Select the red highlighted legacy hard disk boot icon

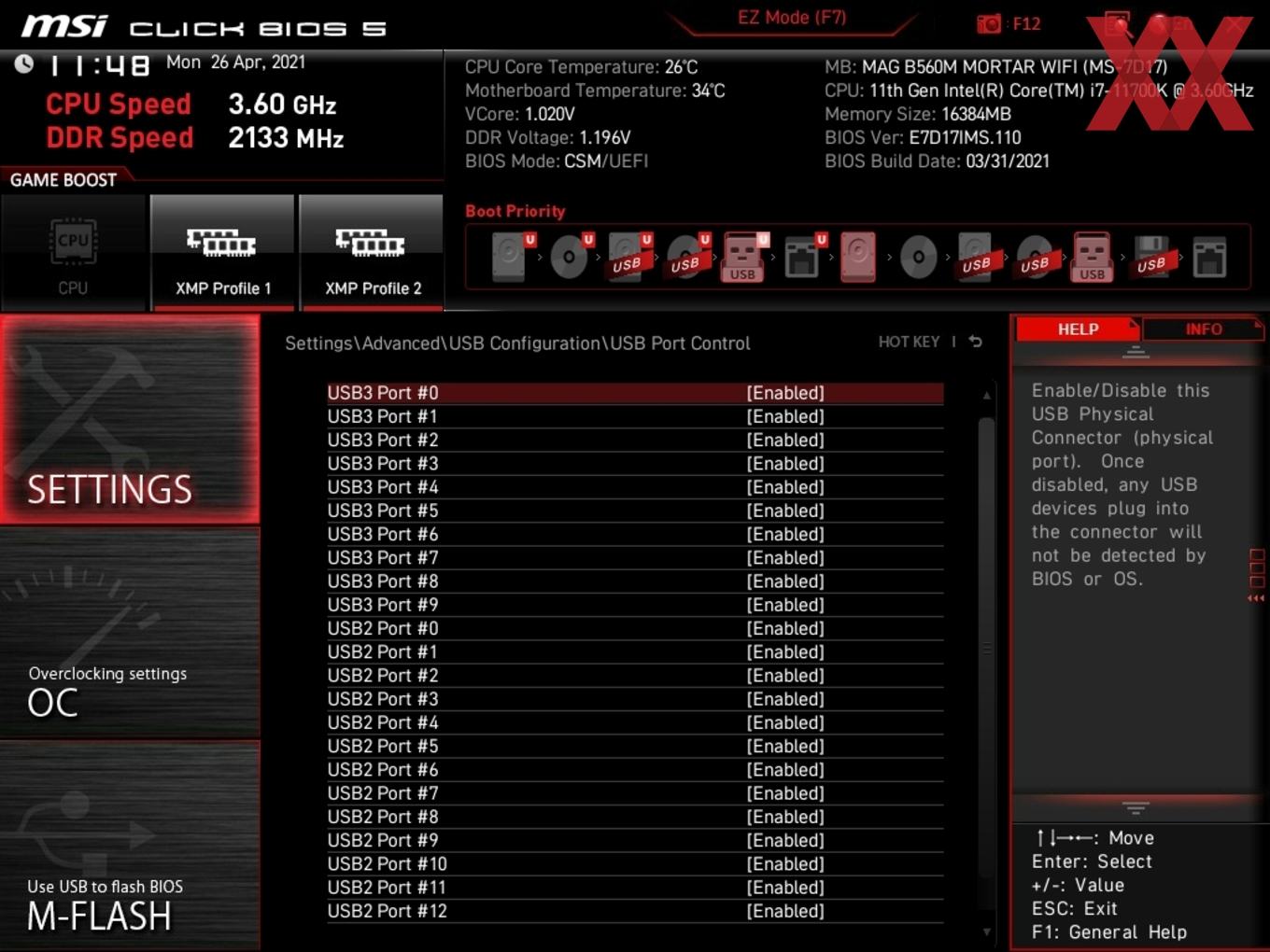click(x=858, y=257)
